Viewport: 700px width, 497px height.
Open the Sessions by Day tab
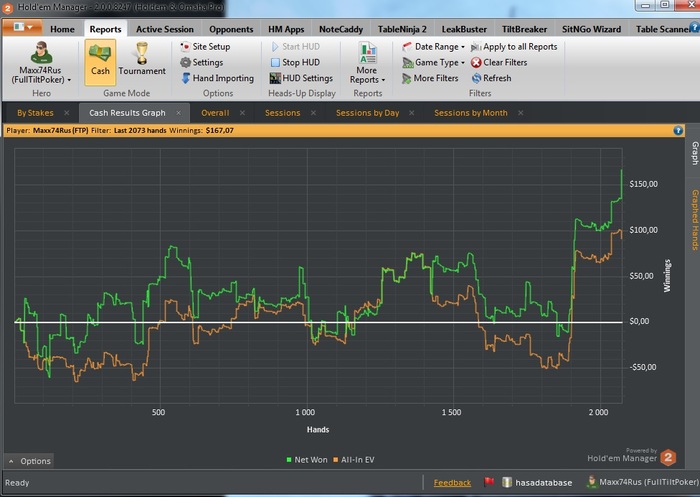367,113
